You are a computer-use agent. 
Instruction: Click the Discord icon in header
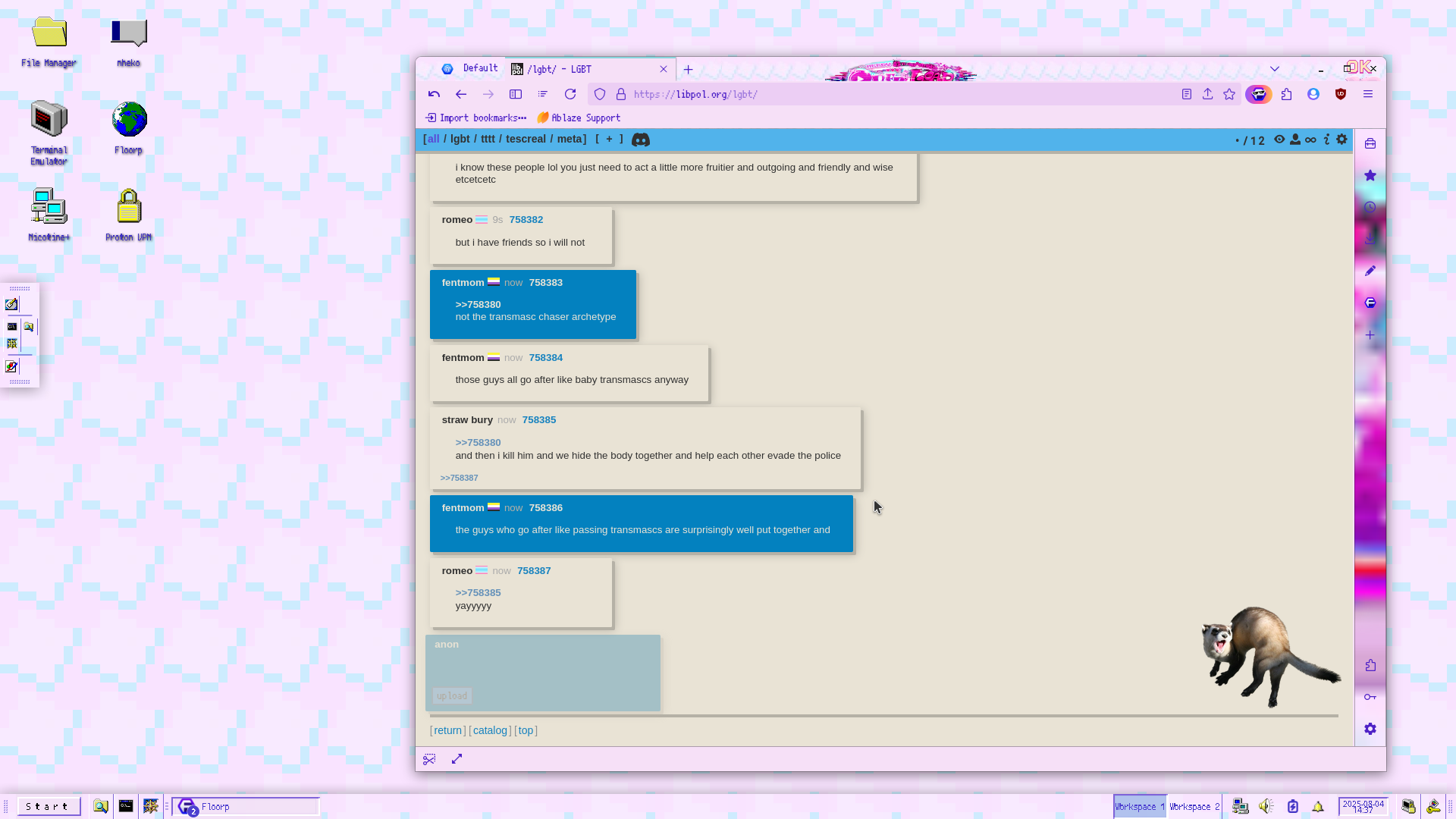click(641, 140)
